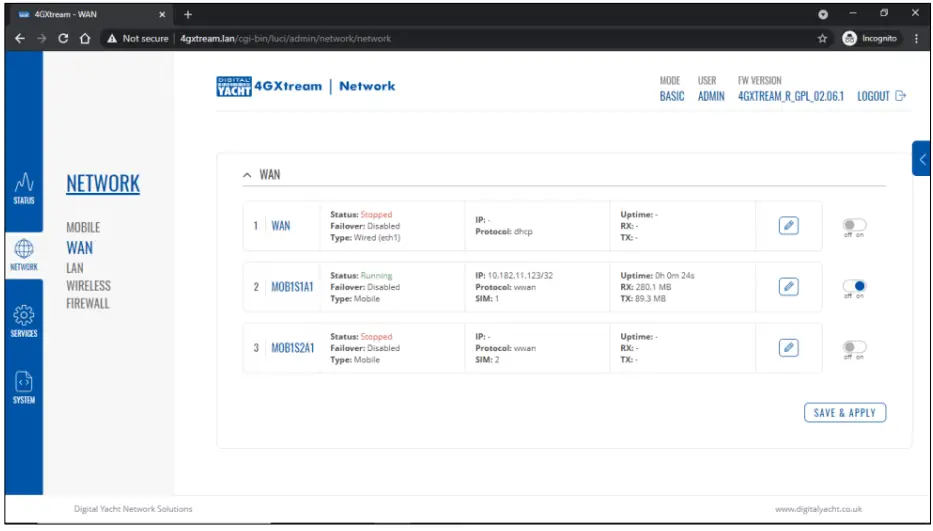Viewport: 933px width, 531px height.
Task: Click the IP 10.182.11.123/32 text
Action: click(x=514, y=276)
